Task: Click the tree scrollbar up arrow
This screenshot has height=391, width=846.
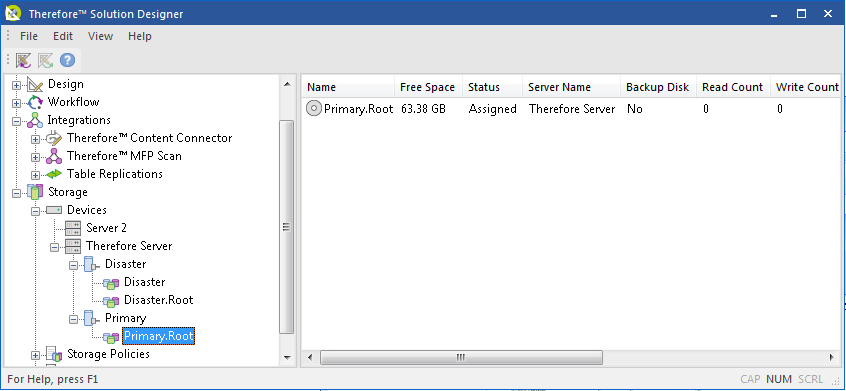Action: (286, 84)
